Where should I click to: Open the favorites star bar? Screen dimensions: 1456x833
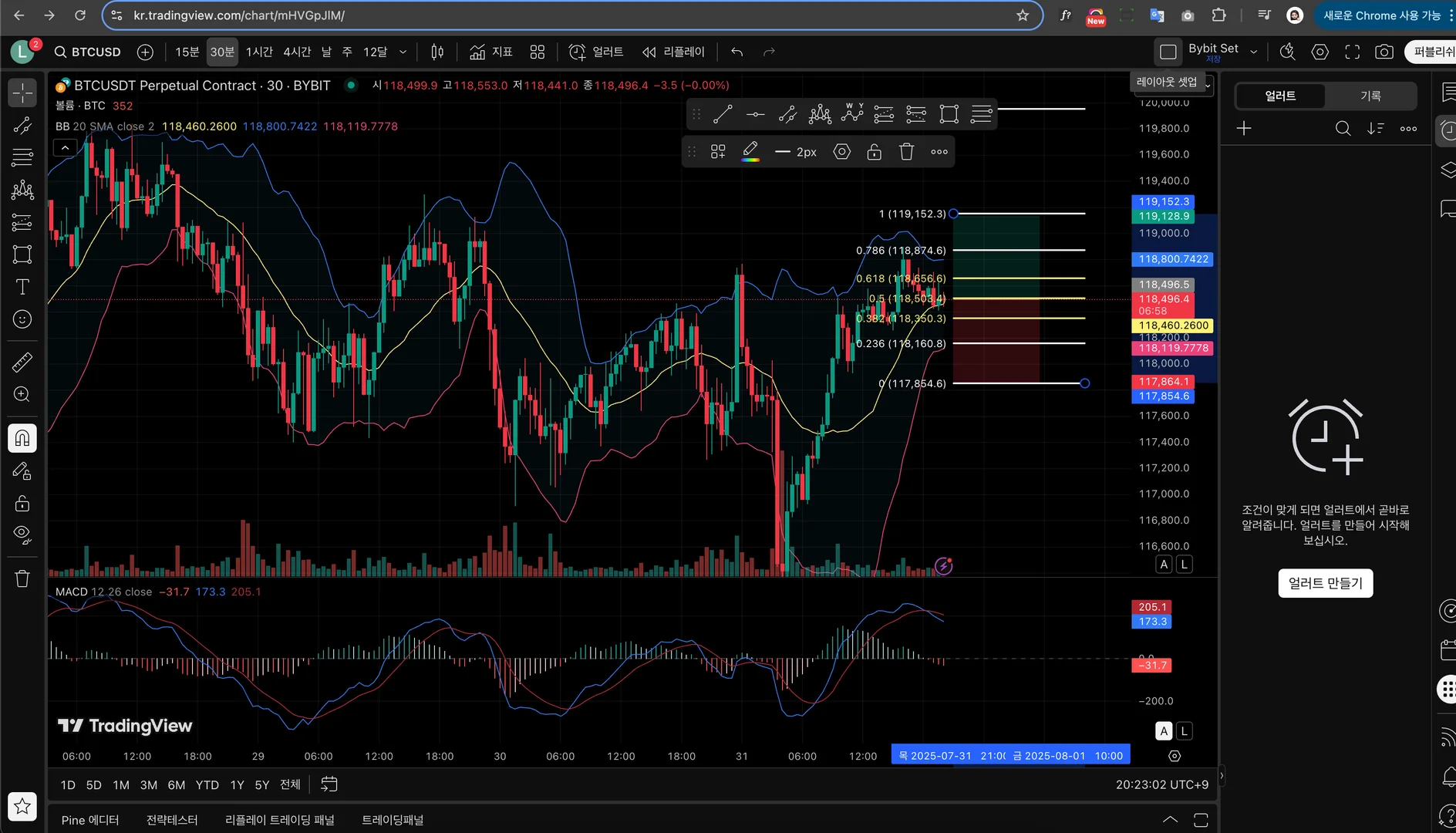(22, 807)
